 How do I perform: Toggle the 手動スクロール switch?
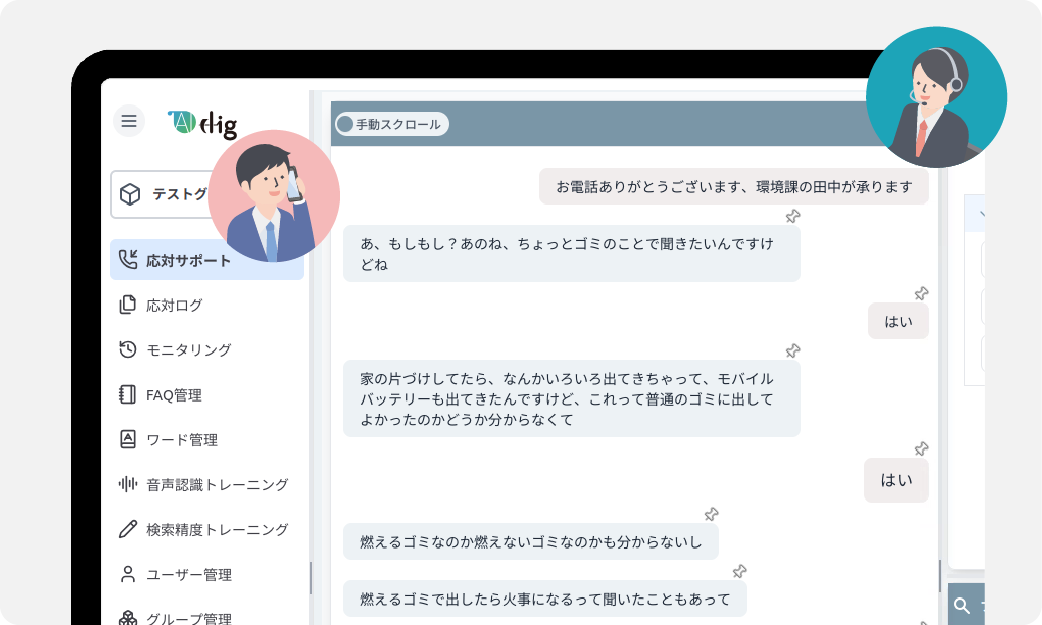tap(346, 124)
